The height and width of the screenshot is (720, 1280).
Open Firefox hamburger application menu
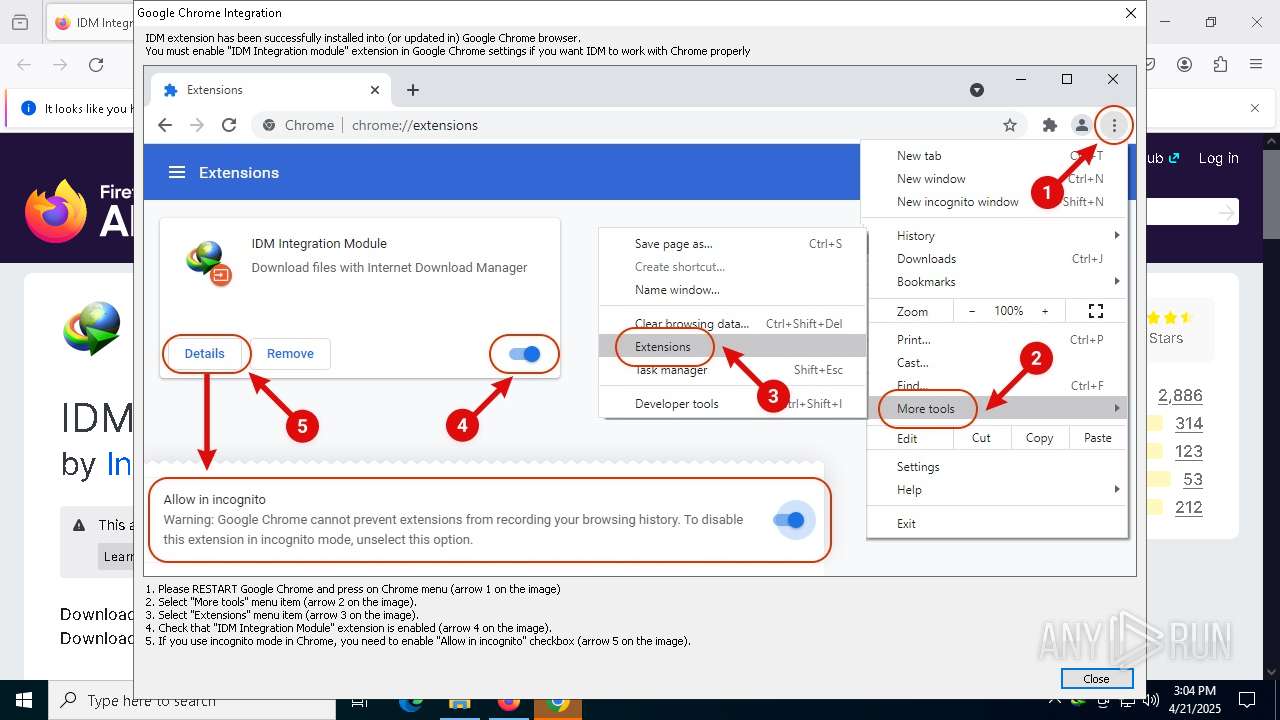click(1256, 65)
